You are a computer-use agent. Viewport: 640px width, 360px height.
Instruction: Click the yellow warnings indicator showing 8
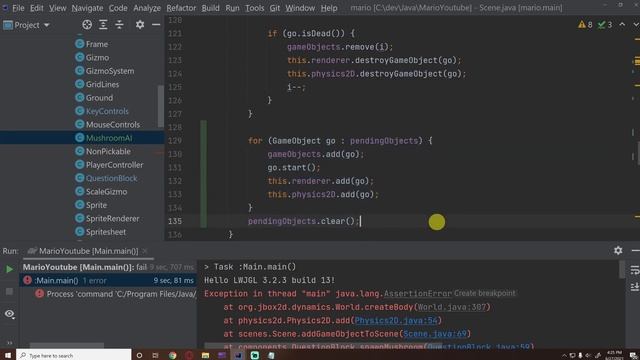pos(585,25)
